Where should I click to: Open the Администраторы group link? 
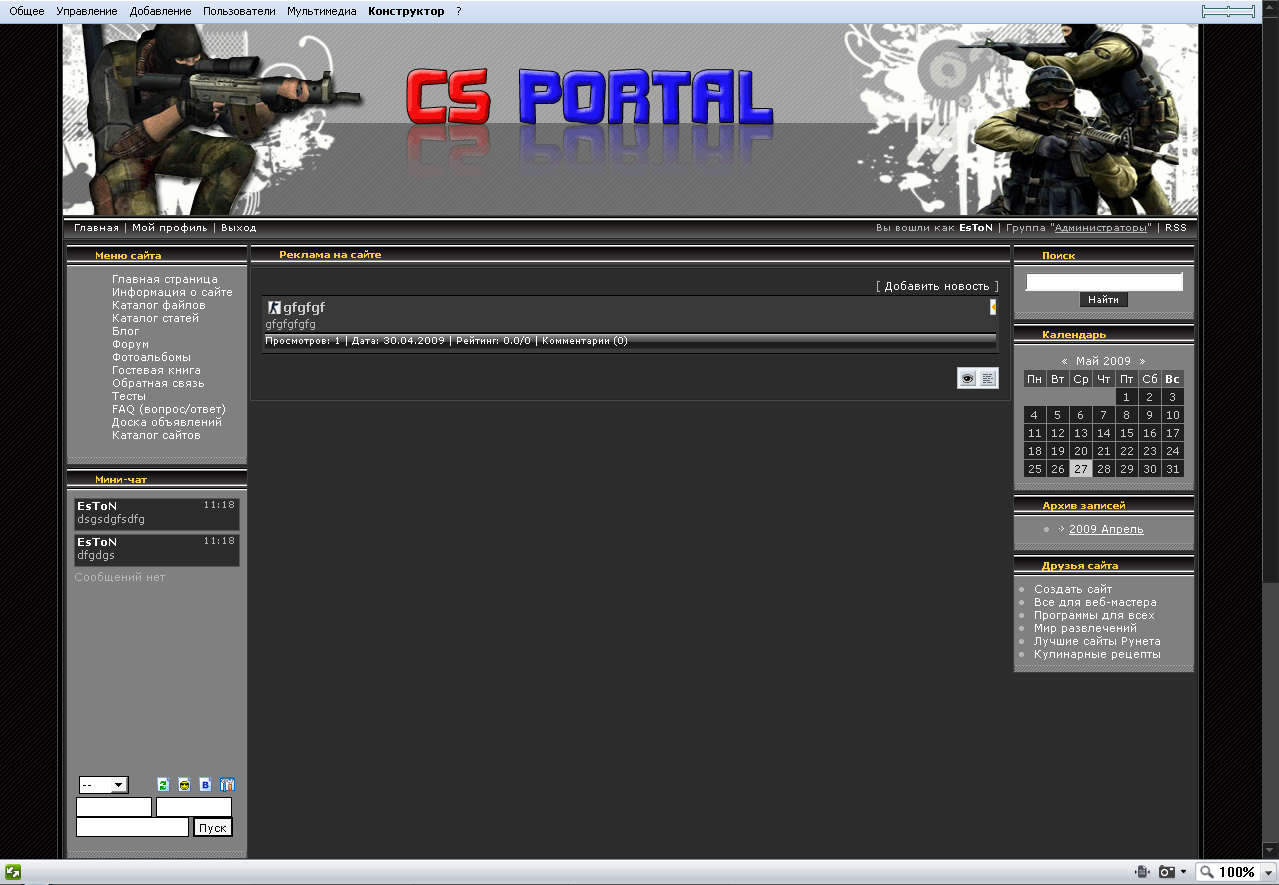[1101, 228]
